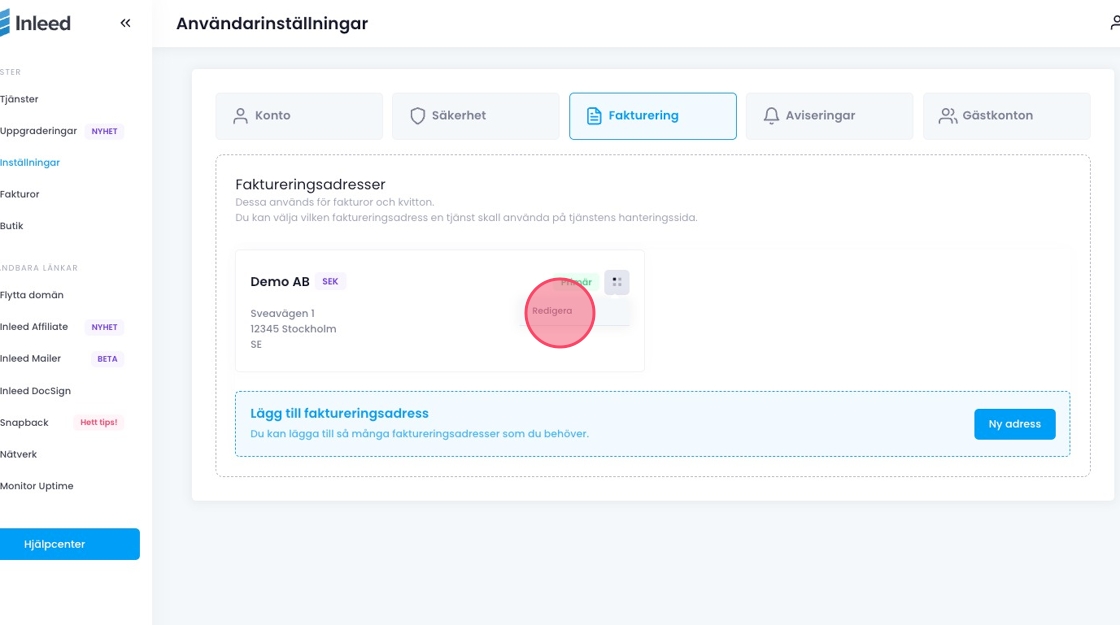Open the Hjälpcenter button
The image size is (1120, 625).
pos(69,544)
